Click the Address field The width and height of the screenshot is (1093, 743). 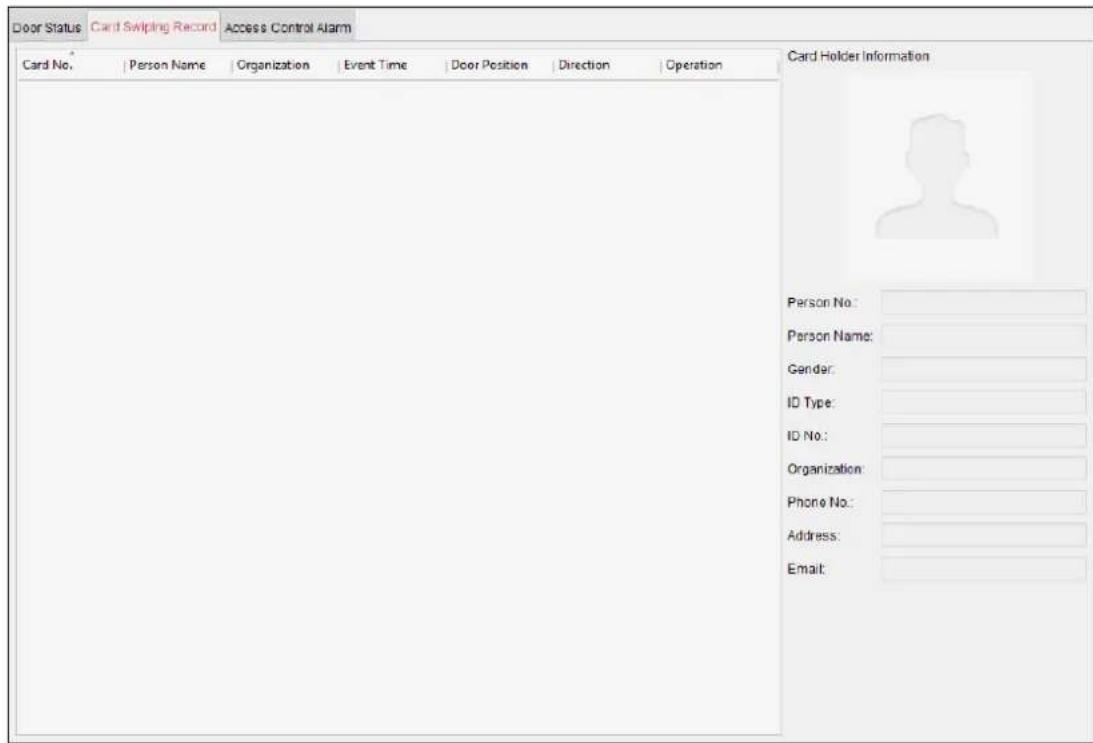(x=983, y=536)
